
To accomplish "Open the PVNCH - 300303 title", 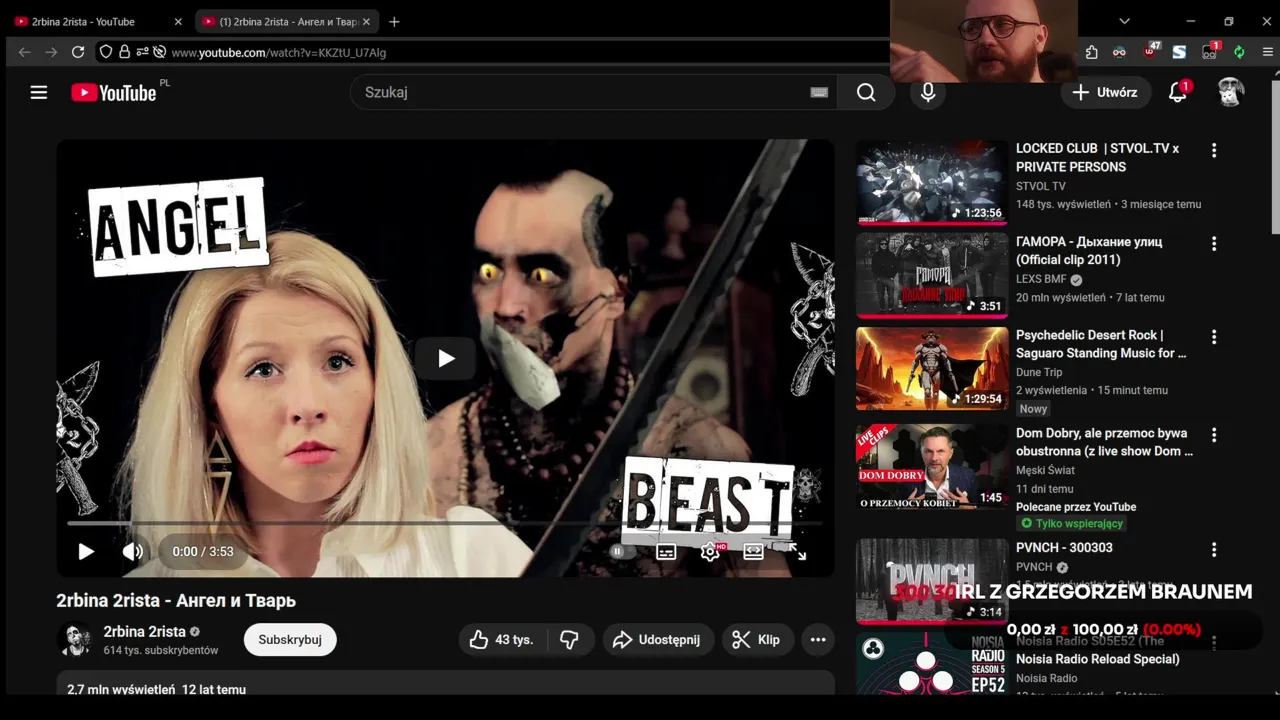I will tap(1064, 548).
